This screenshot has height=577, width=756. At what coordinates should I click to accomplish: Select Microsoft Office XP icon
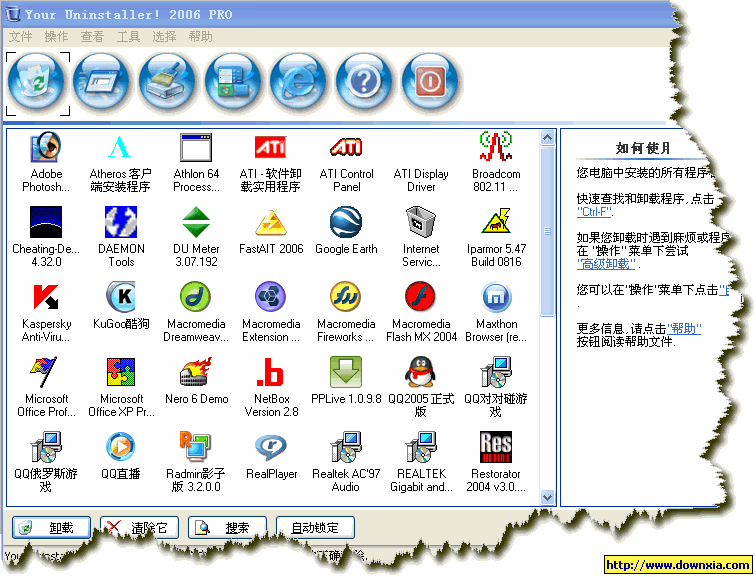(x=121, y=372)
